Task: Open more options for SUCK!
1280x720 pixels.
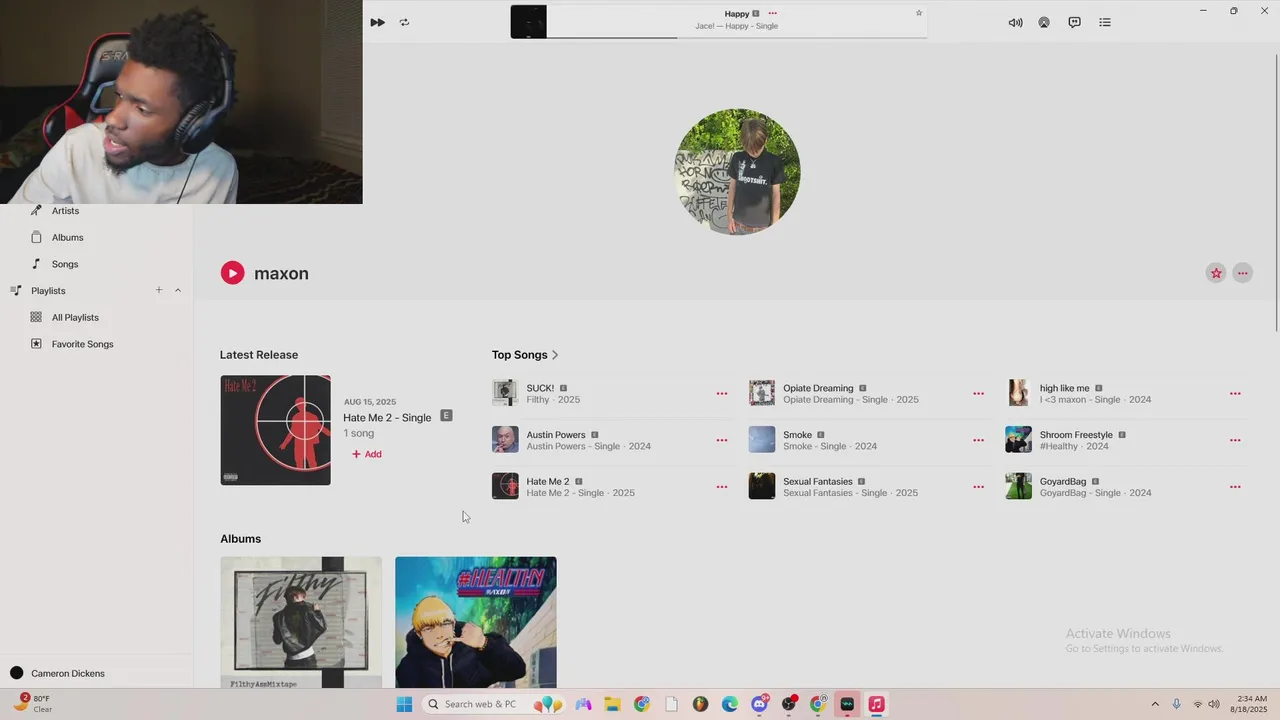Action: (722, 394)
